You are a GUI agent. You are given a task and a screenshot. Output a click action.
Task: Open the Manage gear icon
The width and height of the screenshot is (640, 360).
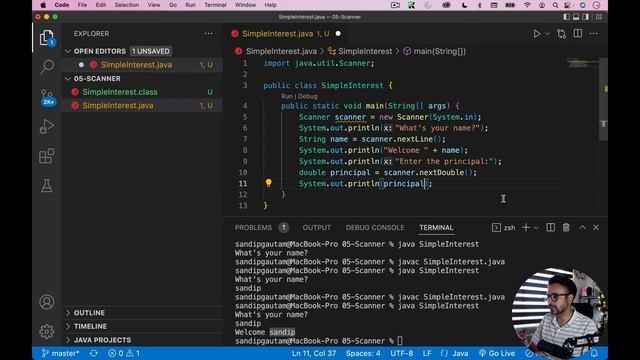(47, 331)
